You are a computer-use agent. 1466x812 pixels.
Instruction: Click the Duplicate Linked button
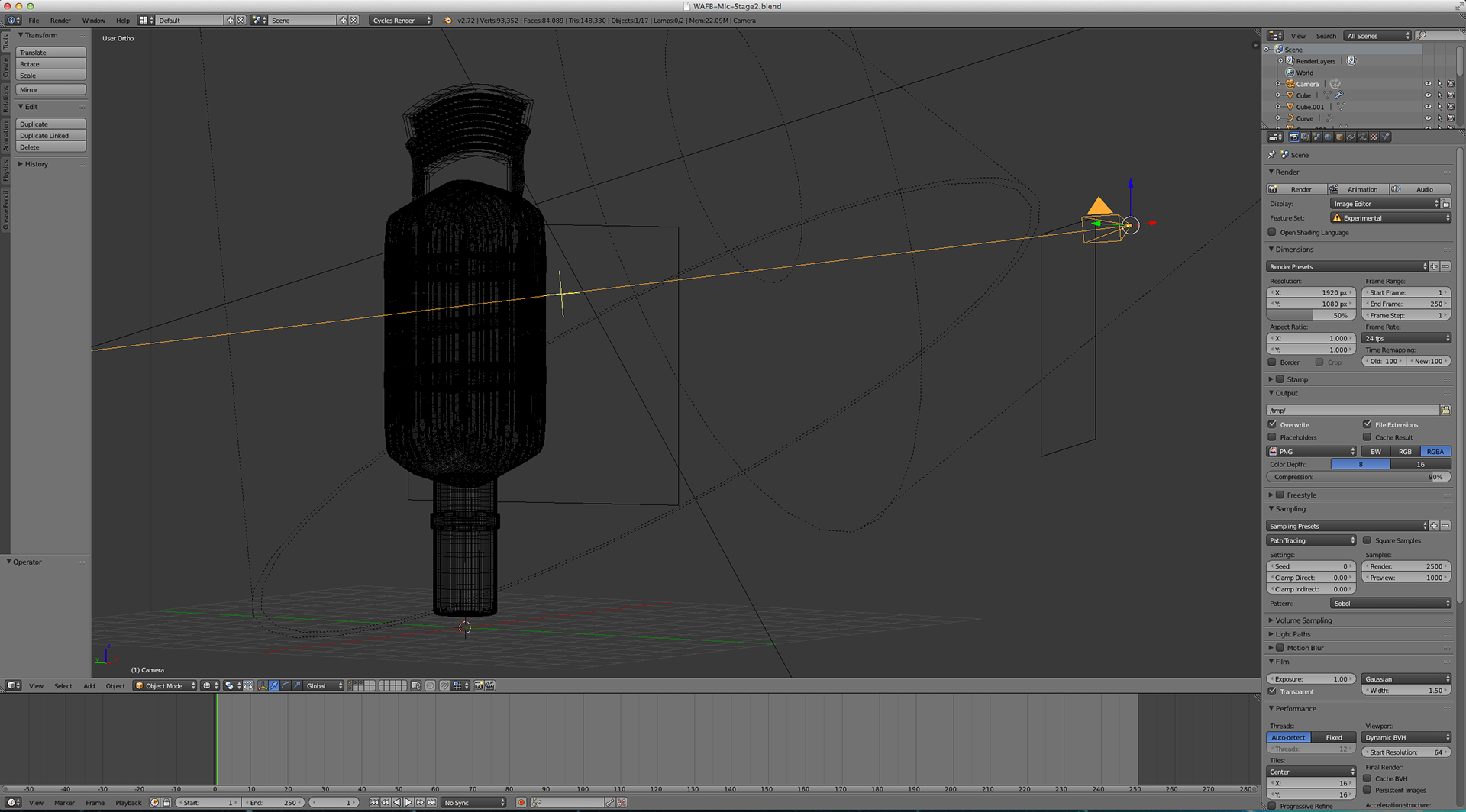click(51, 136)
